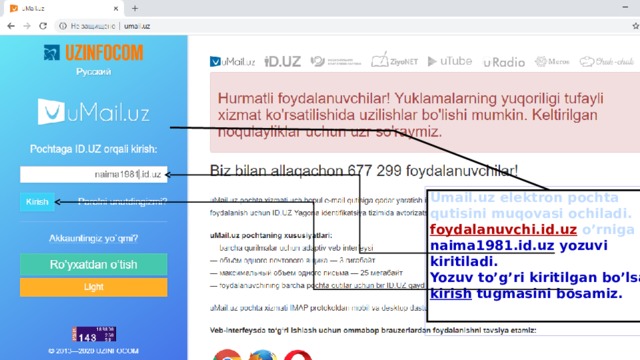Viewport: 640px width, 360px height.
Task: Click the Opera browser icon at bottom
Action: click(x=298, y=355)
